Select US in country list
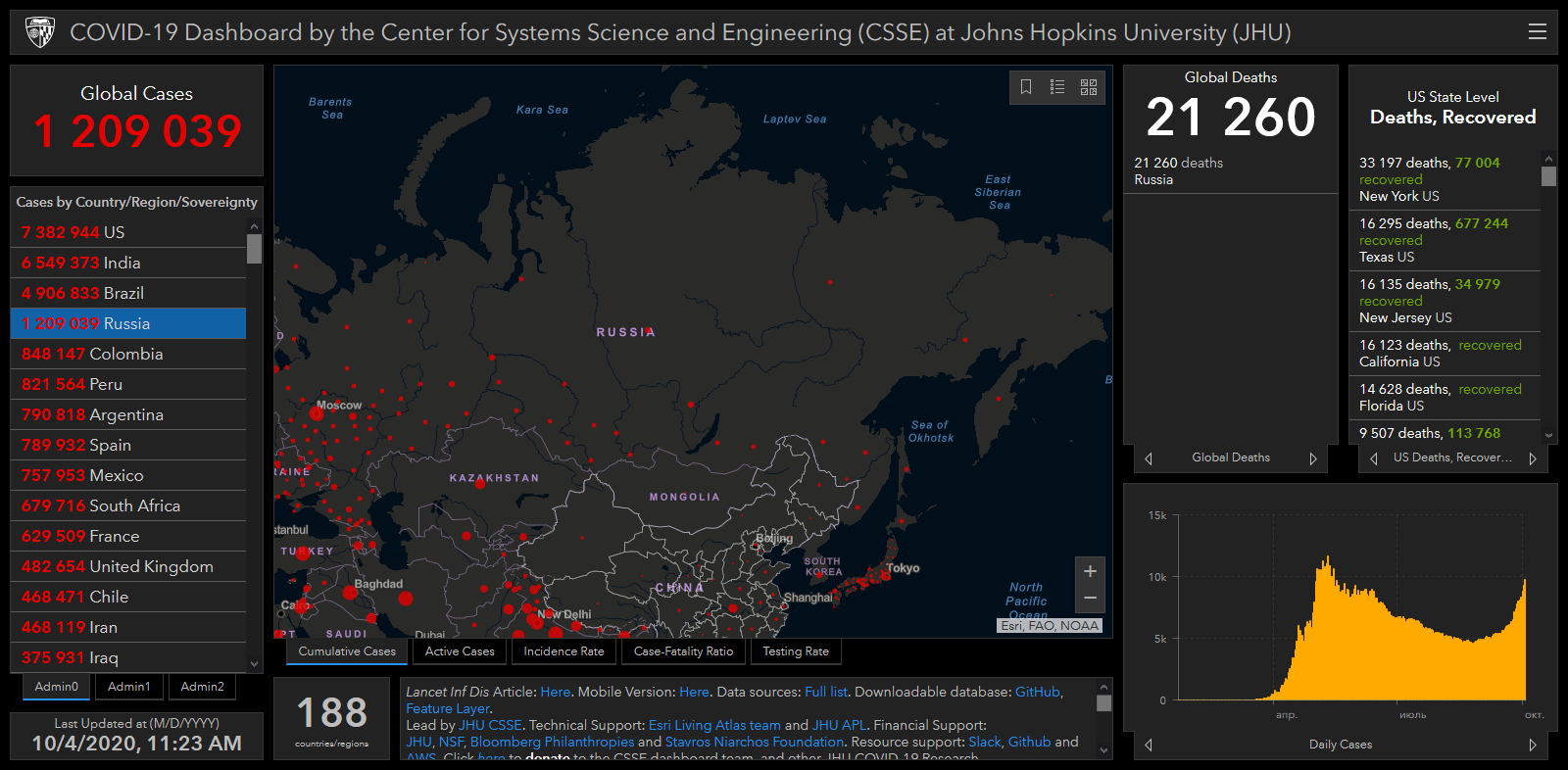 pos(128,232)
